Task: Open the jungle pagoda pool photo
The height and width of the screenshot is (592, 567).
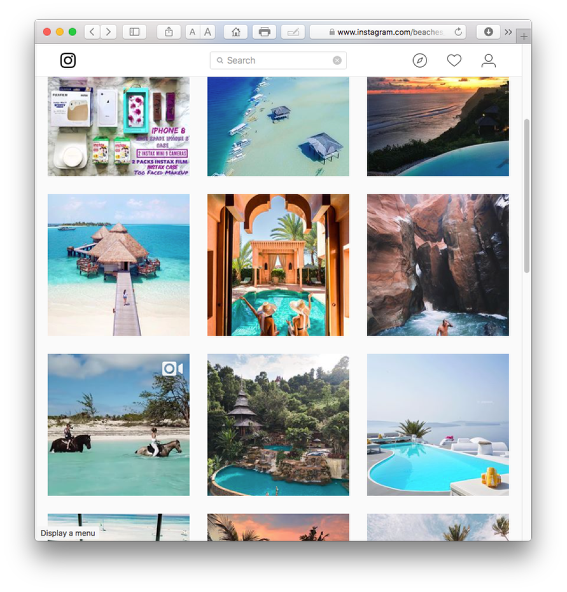Action: [x=278, y=424]
